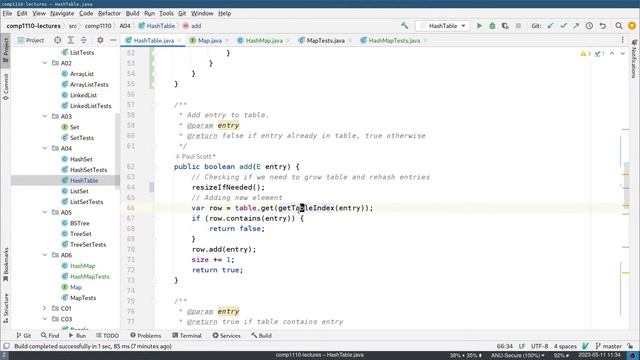Screen dimensions: 640x360
Task: Open the Build menu
Action: pos(132,13)
